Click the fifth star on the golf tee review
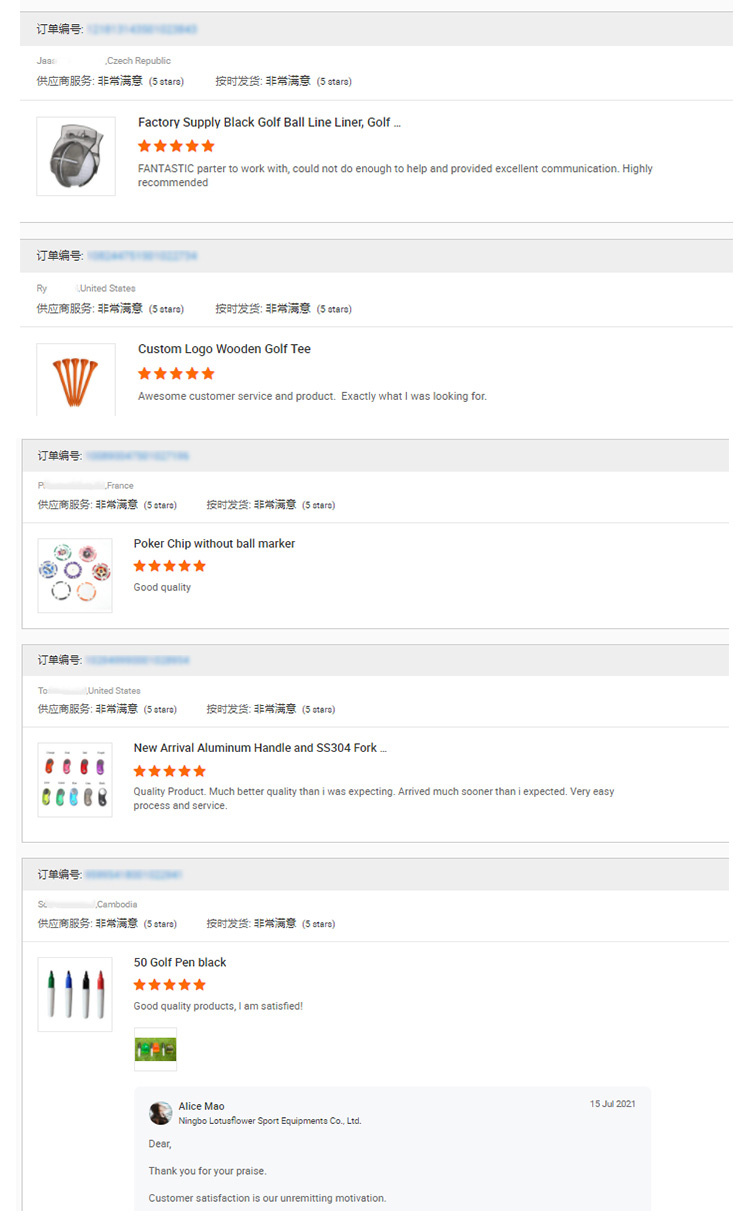750x1217 pixels. coord(208,373)
